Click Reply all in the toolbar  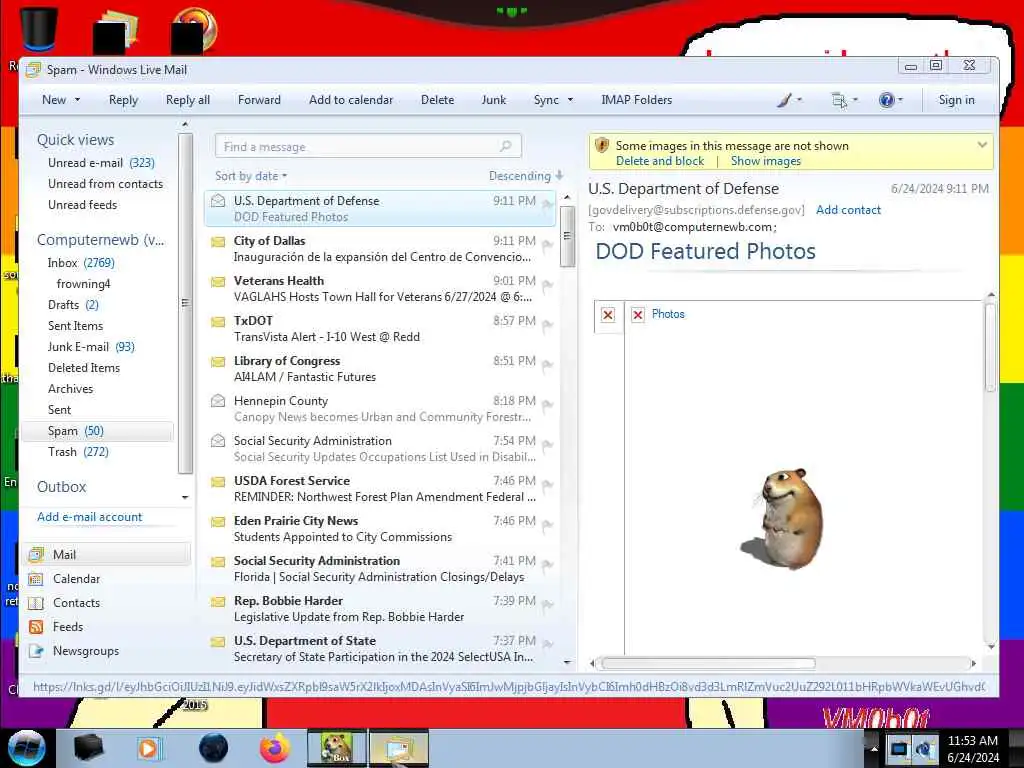(187, 100)
